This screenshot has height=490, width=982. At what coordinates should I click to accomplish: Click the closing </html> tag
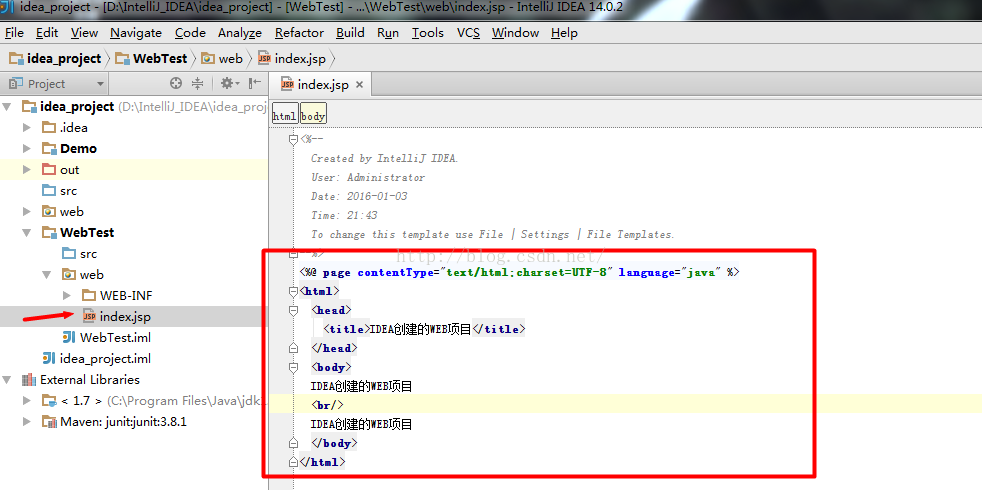323,462
